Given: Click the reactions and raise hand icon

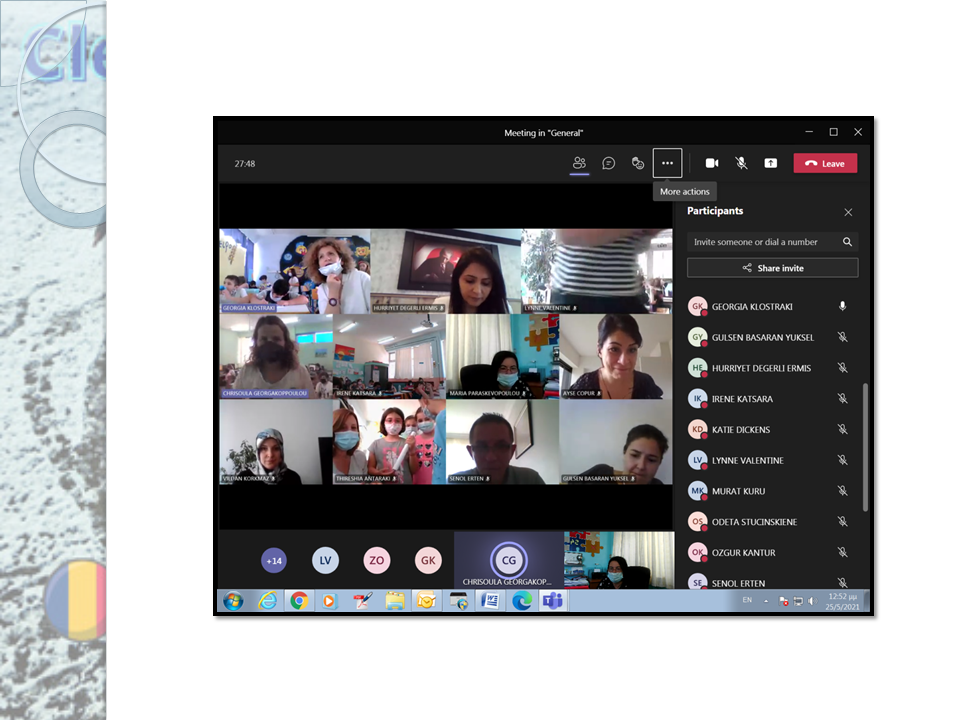Looking at the screenshot, I should [637, 163].
